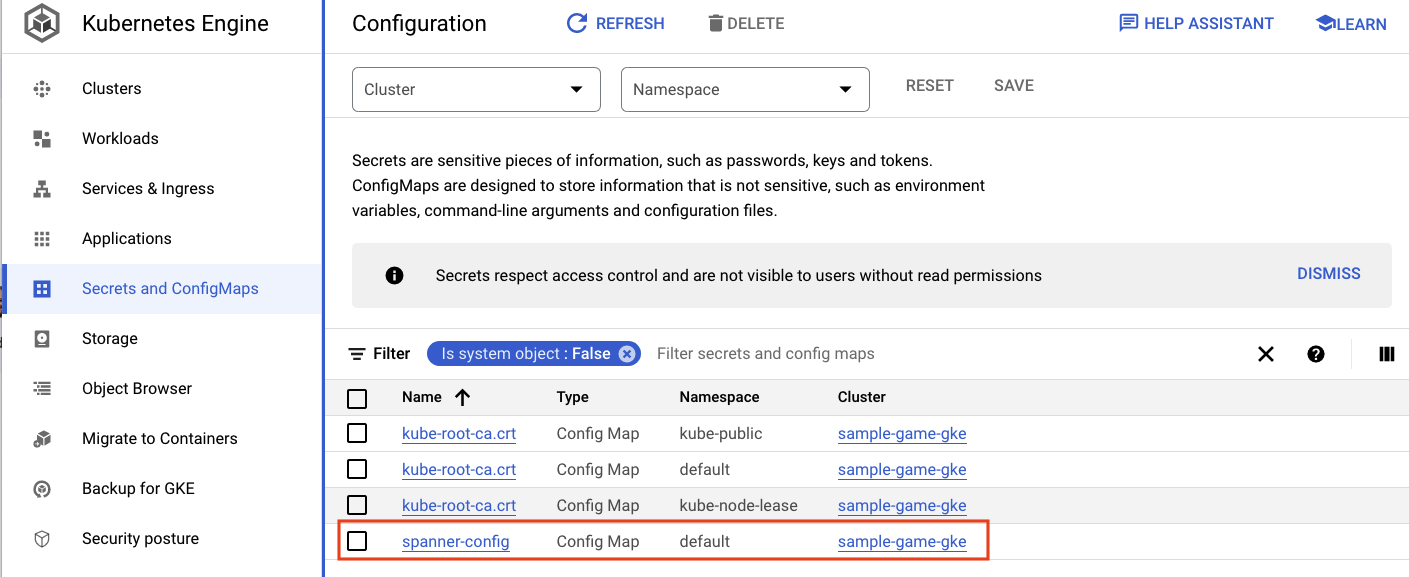
Task: Click the Storage sidebar icon
Action: [42, 339]
